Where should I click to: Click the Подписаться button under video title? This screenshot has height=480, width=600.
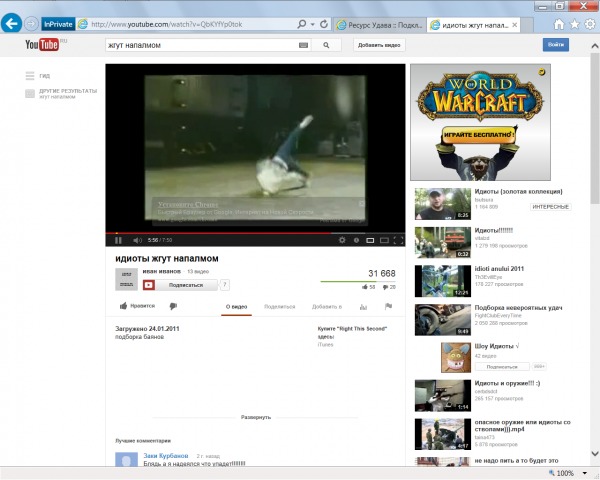[x=181, y=285]
